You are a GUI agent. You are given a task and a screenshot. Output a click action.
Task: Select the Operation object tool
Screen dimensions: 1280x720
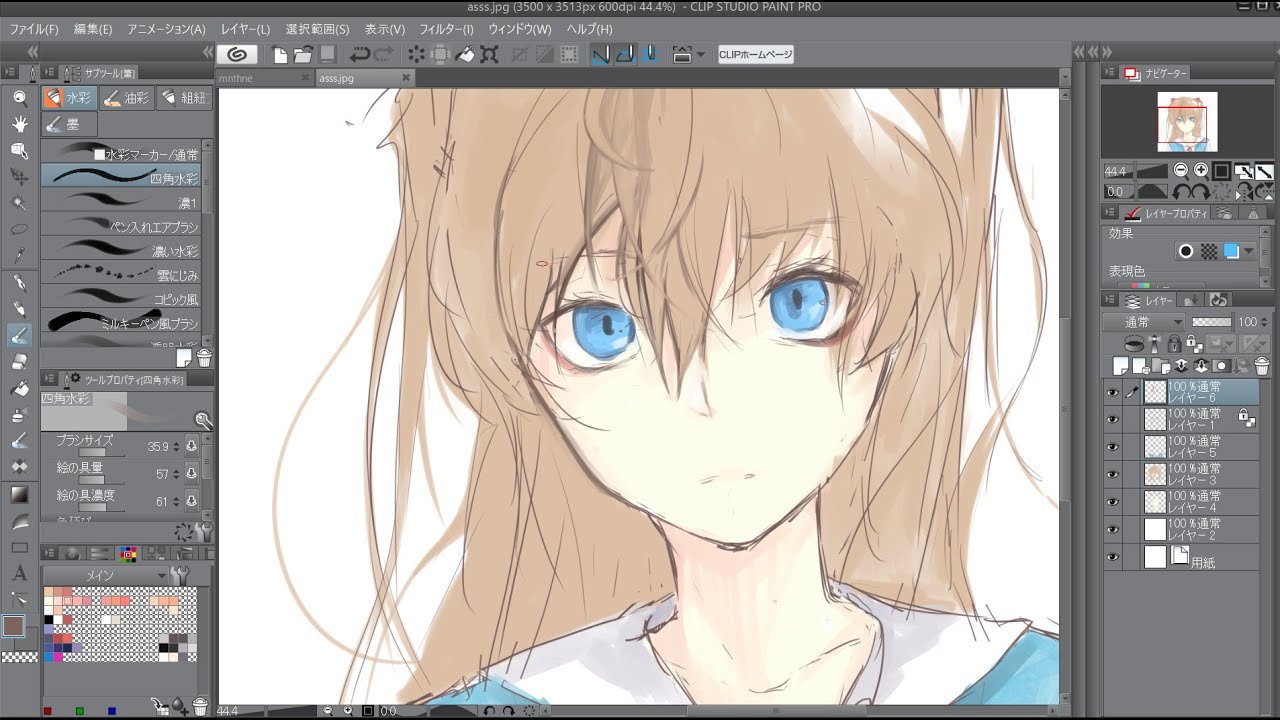coord(19,150)
